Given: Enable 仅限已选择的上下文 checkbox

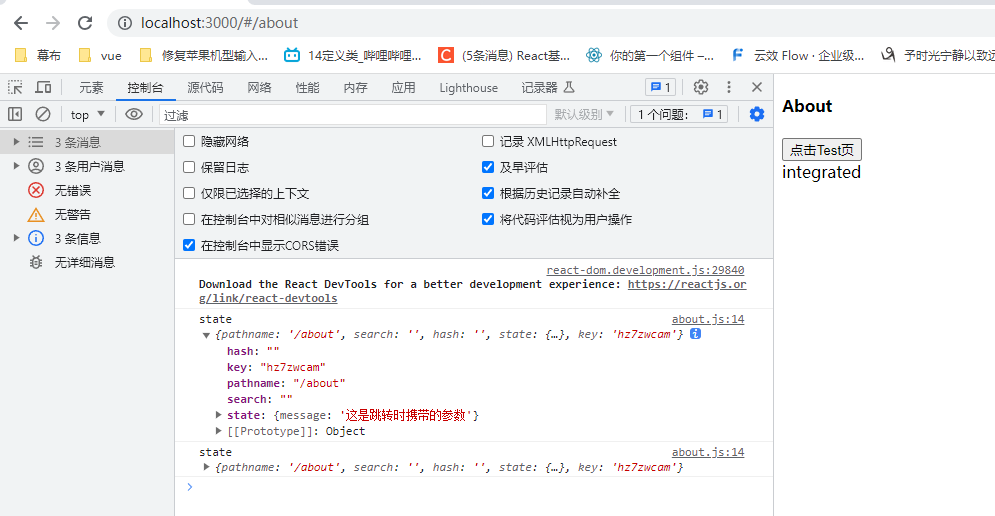Looking at the screenshot, I should pos(189,194).
